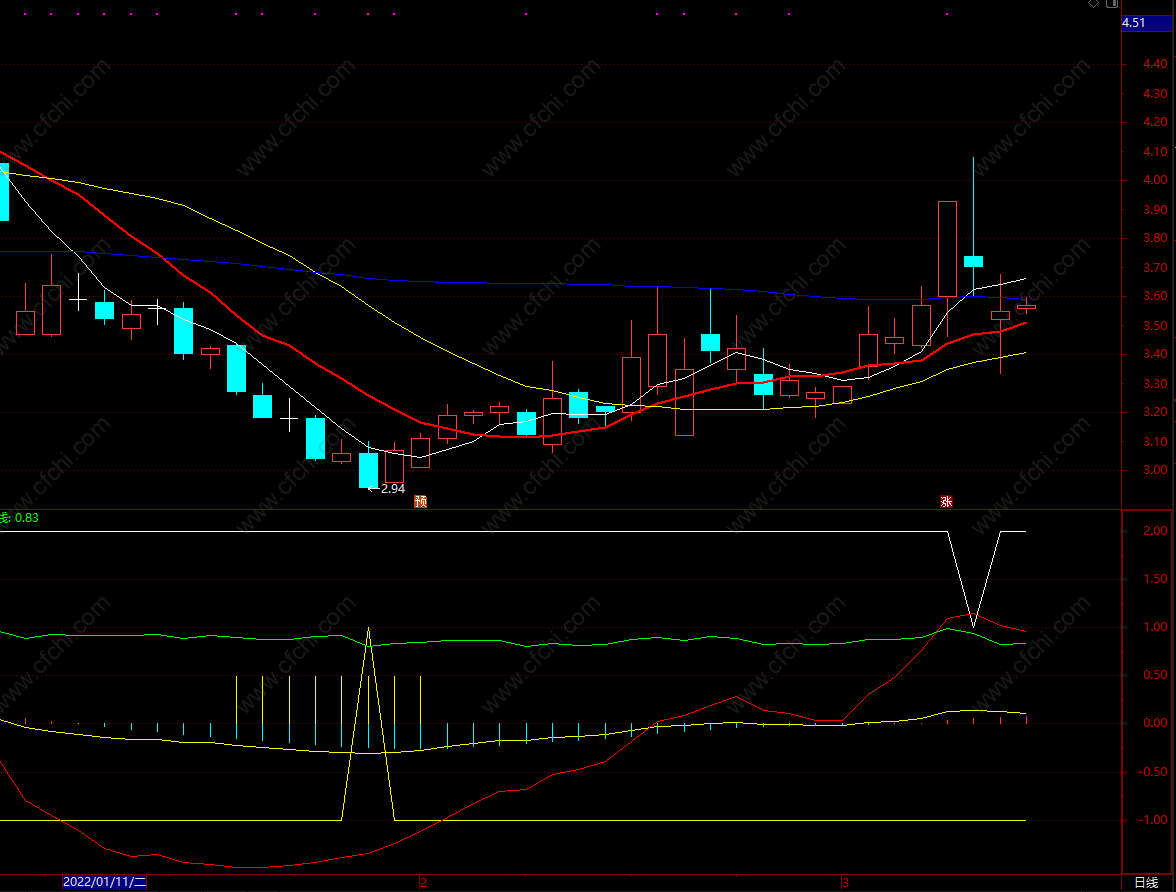Click the 4.40 price axis label

(x=1155, y=65)
